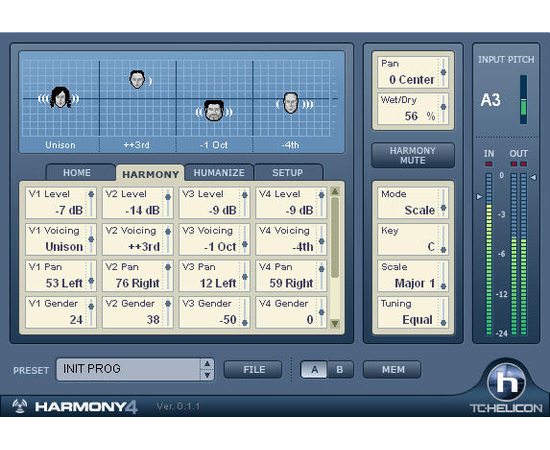Select the long-haired Unison voice face icon

[x=60, y=98]
